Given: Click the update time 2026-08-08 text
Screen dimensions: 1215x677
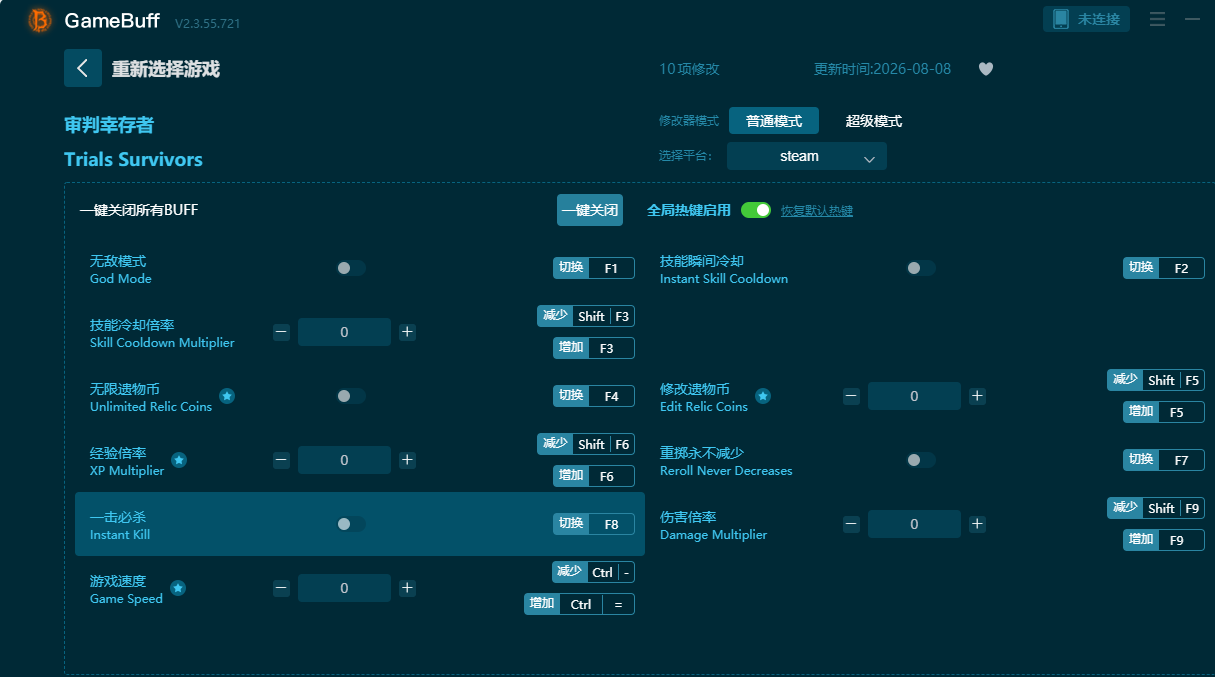Looking at the screenshot, I should 883,69.
